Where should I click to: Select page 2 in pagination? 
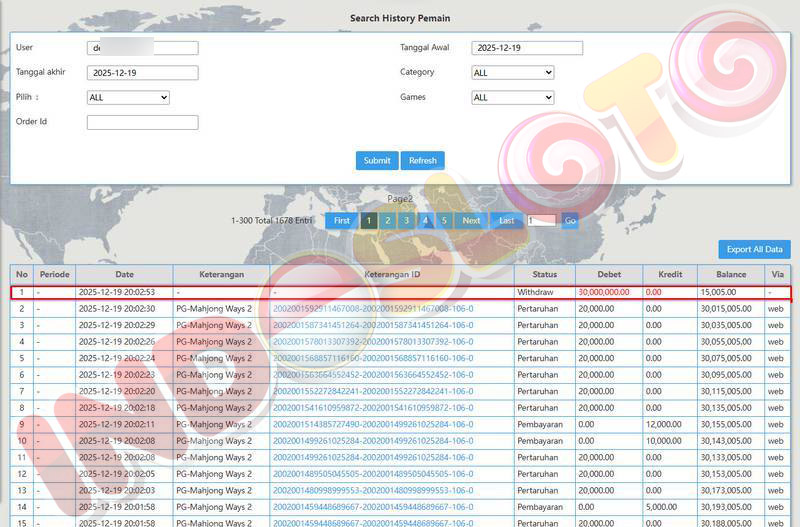(x=387, y=220)
